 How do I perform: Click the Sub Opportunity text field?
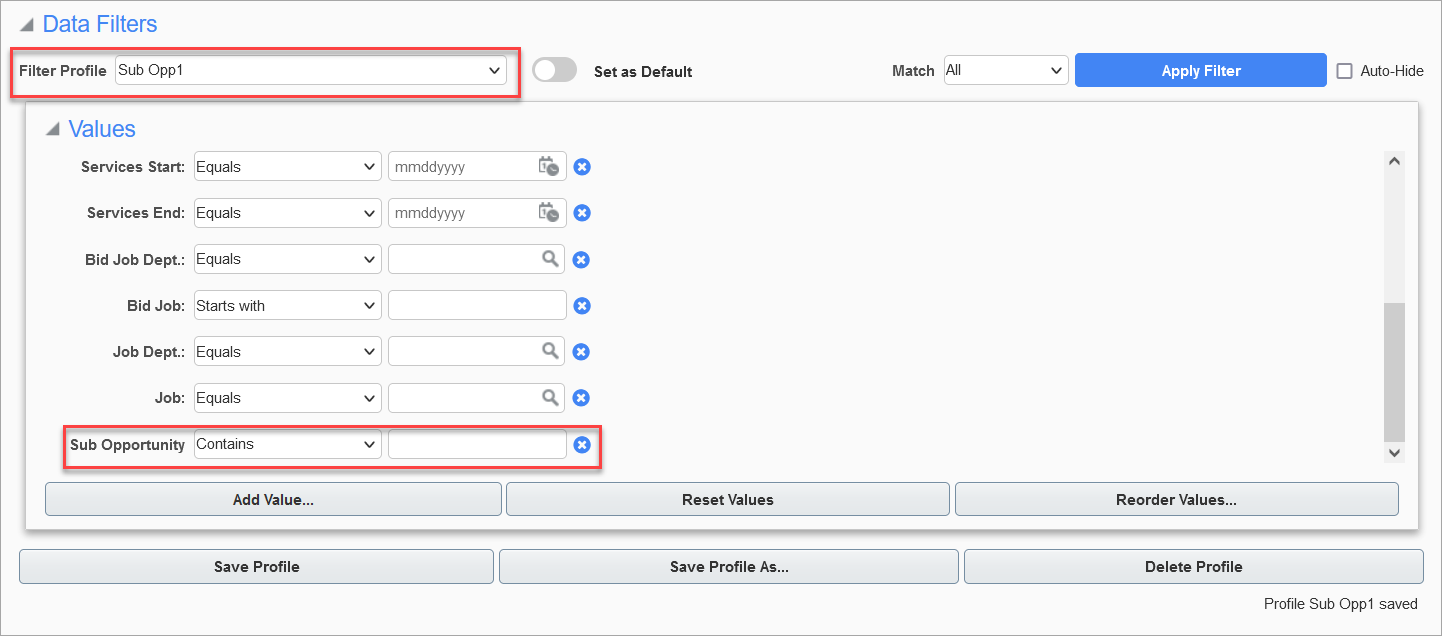tap(477, 444)
